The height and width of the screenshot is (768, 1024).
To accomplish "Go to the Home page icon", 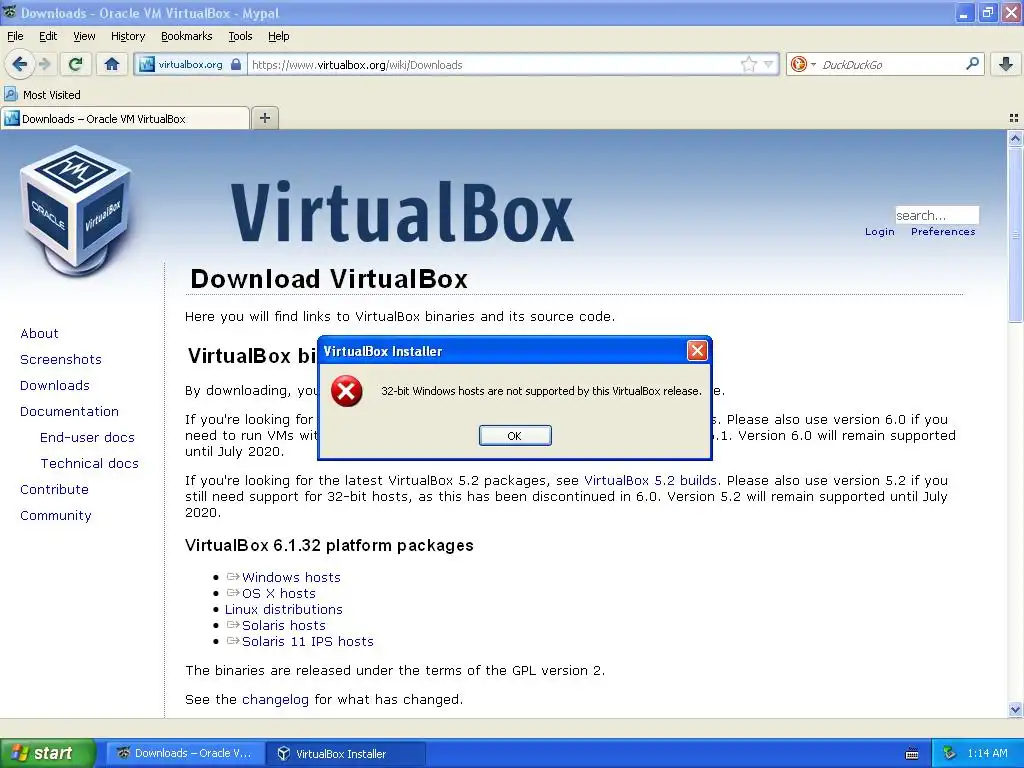I will tap(112, 64).
